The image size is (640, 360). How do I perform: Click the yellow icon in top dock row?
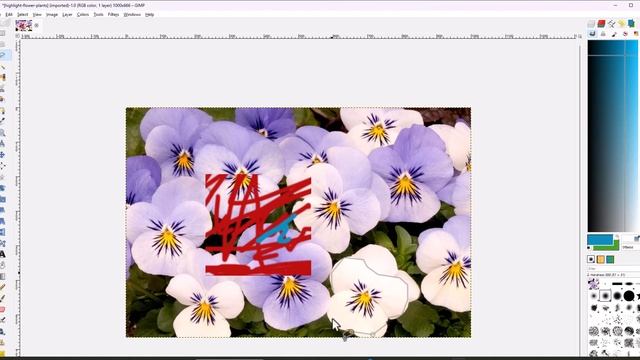[x=621, y=24]
